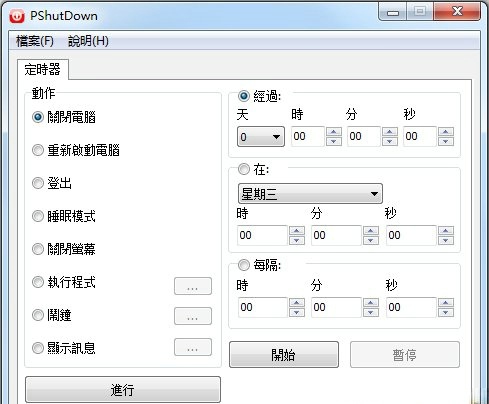Image resolution: width=489 pixels, height=404 pixels.
Task: Click the 分 field in 每隔 group
Action: coord(336,307)
